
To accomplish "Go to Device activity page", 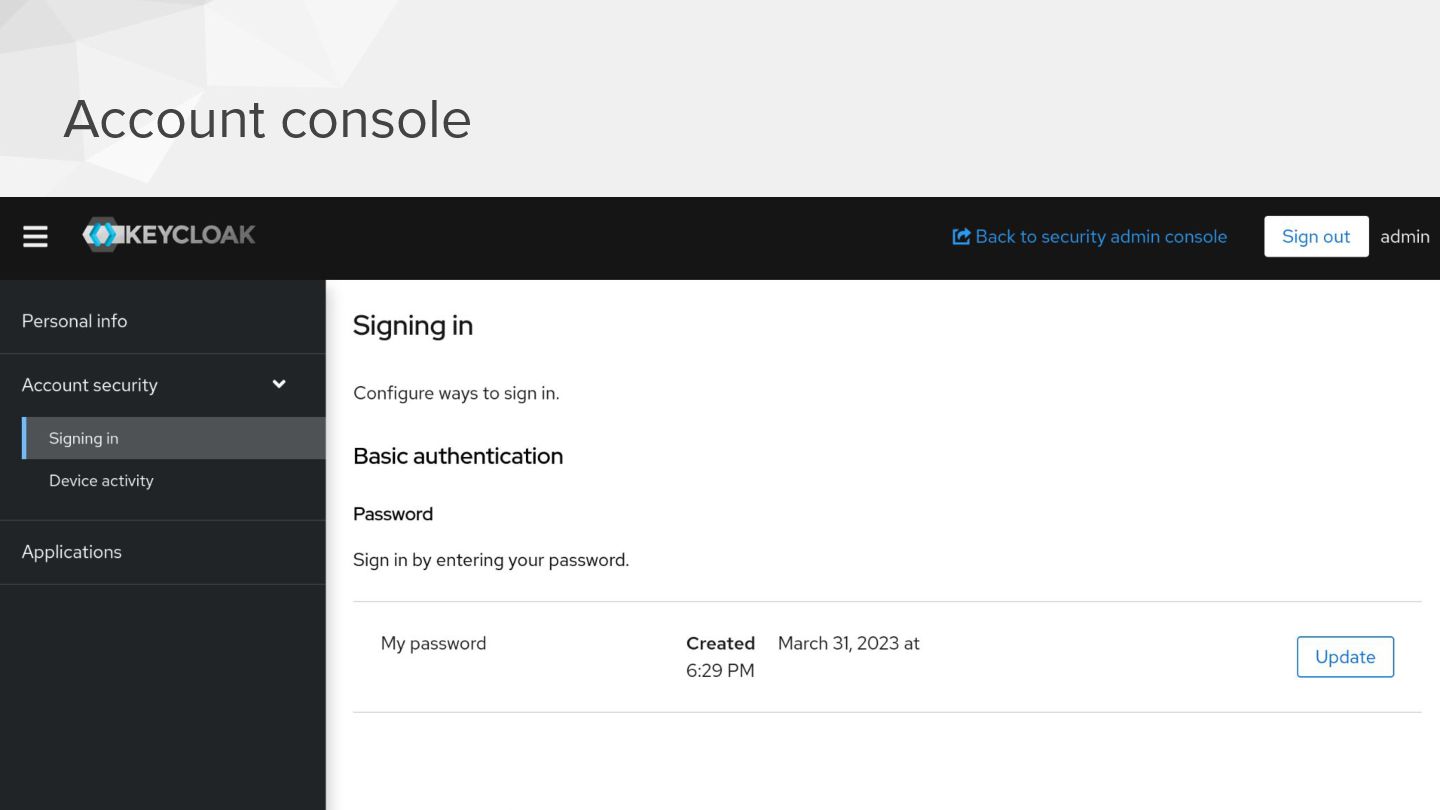I will coord(101,481).
